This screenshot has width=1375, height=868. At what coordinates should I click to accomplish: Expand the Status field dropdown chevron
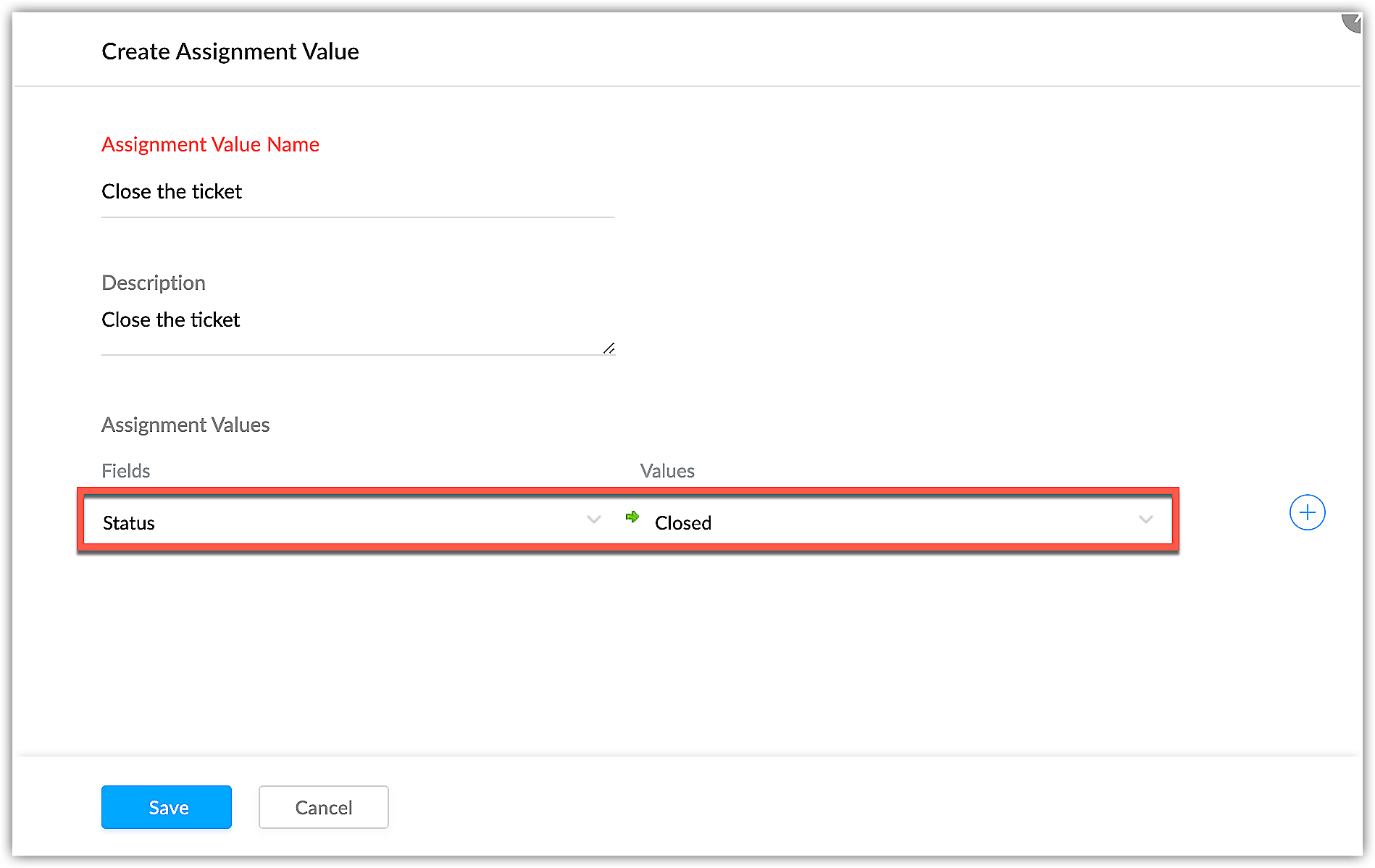(594, 519)
